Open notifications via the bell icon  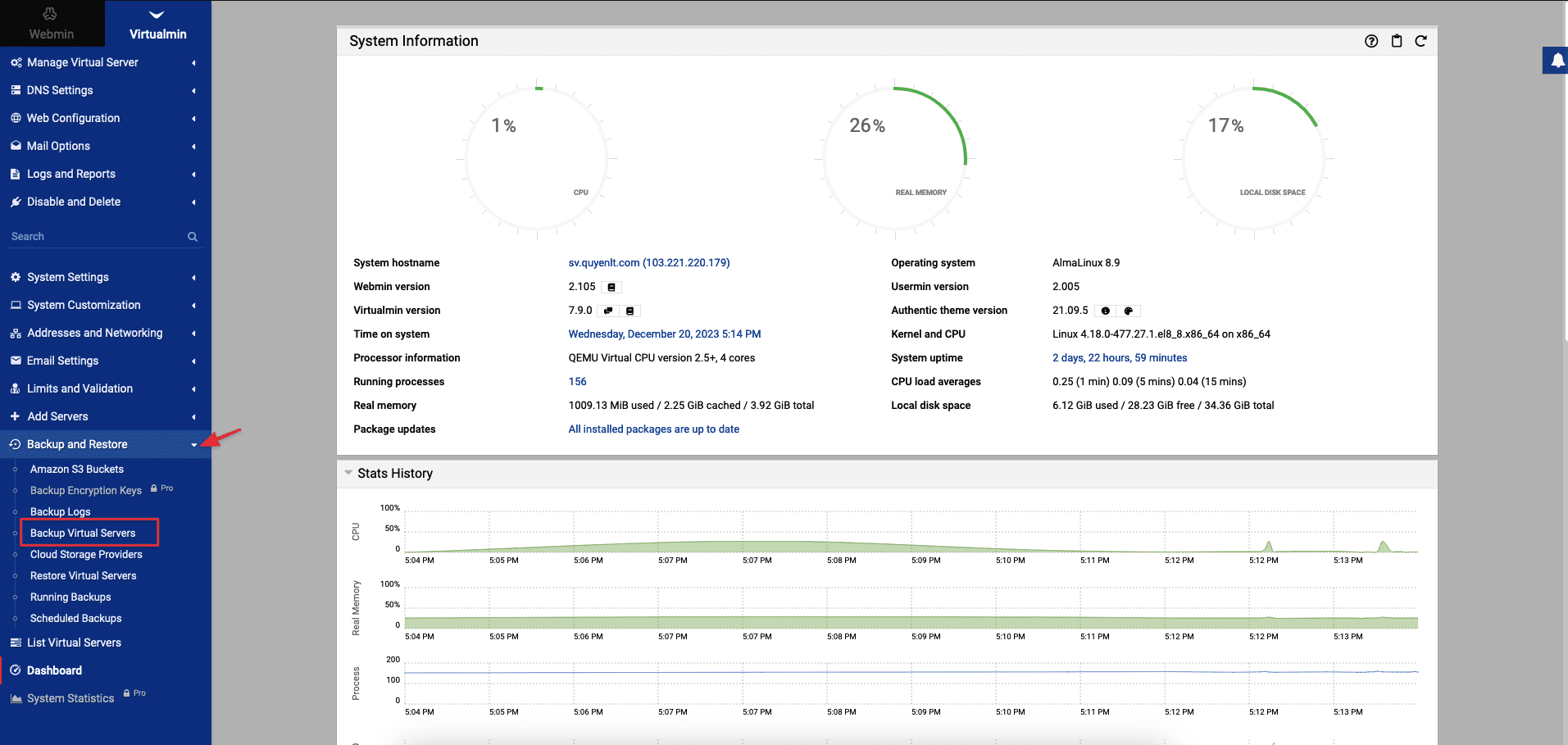coord(1557,61)
